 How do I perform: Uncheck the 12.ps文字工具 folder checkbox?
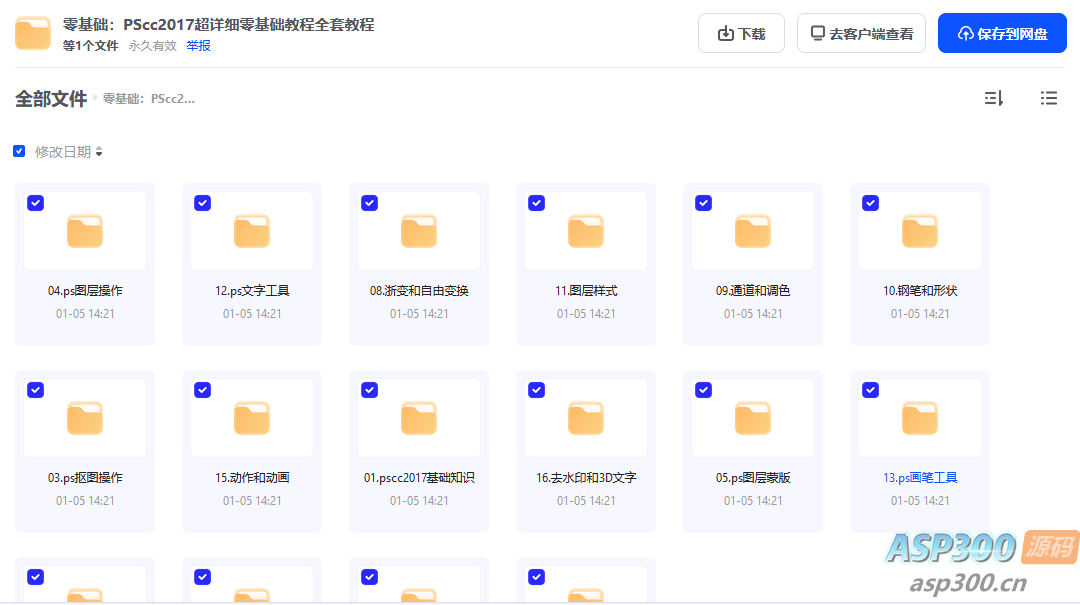click(202, 203)
